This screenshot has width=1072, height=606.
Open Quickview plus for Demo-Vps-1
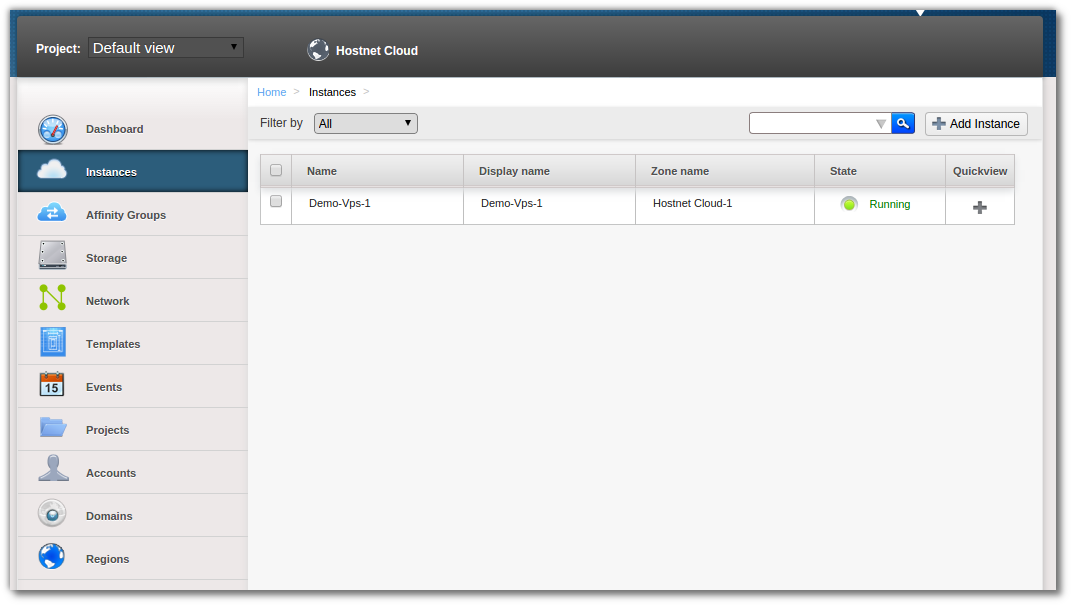tap(980, 207)
